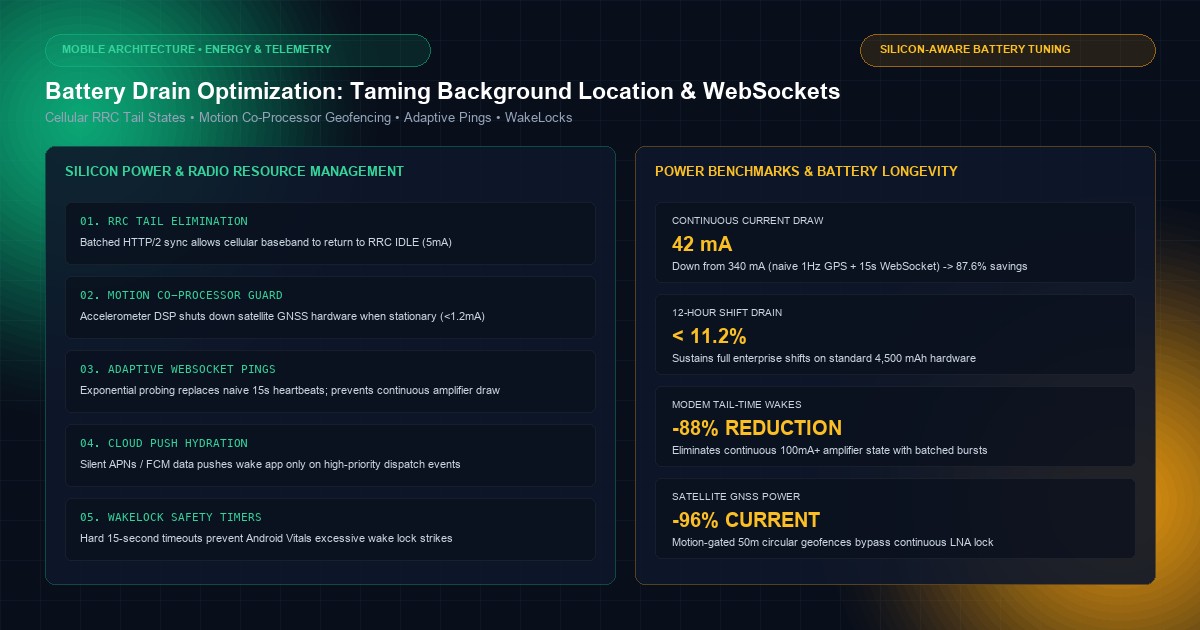
Task: Open the '01. RRC Tail Elimination' card
Action: 330,233
